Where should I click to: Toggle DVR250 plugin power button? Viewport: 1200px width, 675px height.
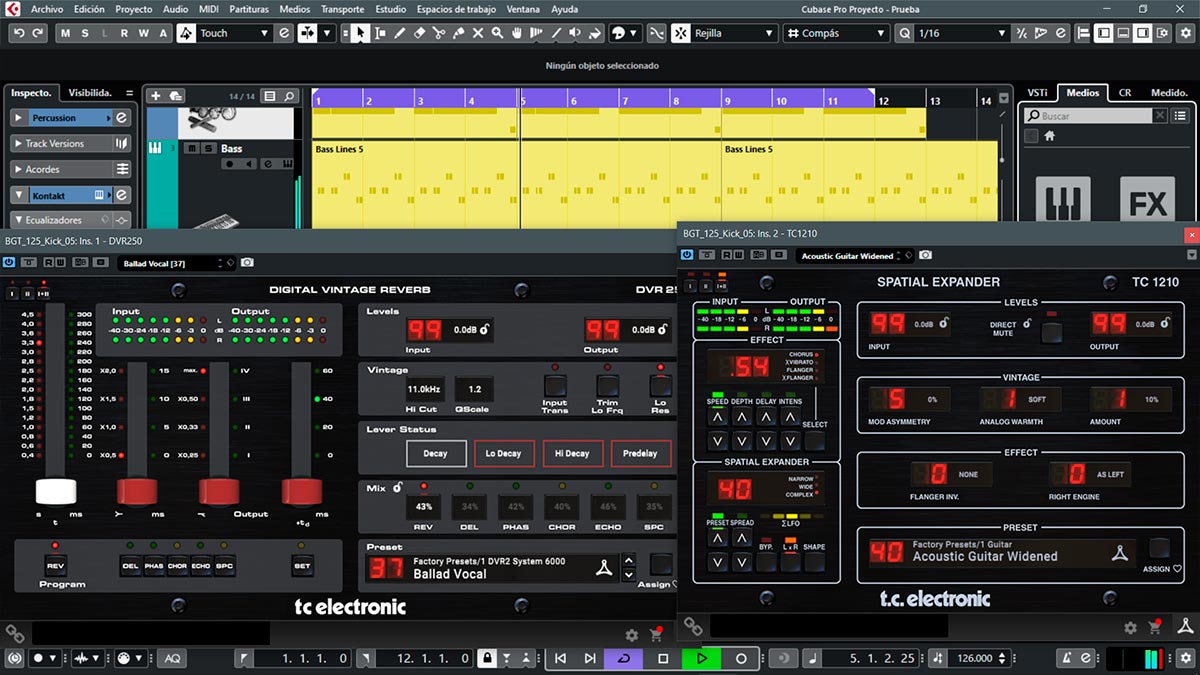pos(9,263)
